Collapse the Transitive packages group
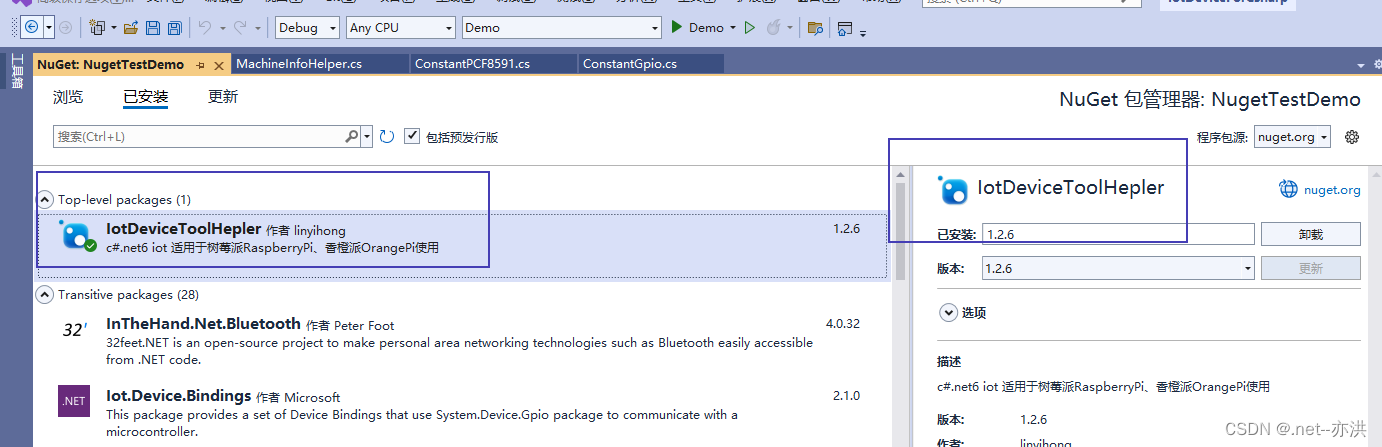Viewport: 1382px width, 447px height. coord(45,295)
